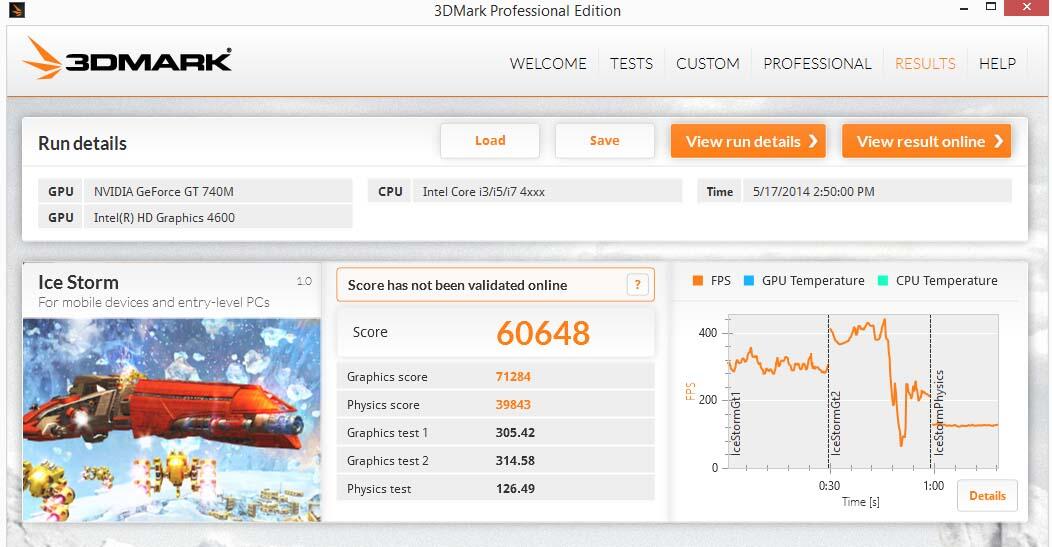
Task: Click the orange FPS legend square
Action: pyautogui.click(x=697, y=281)
